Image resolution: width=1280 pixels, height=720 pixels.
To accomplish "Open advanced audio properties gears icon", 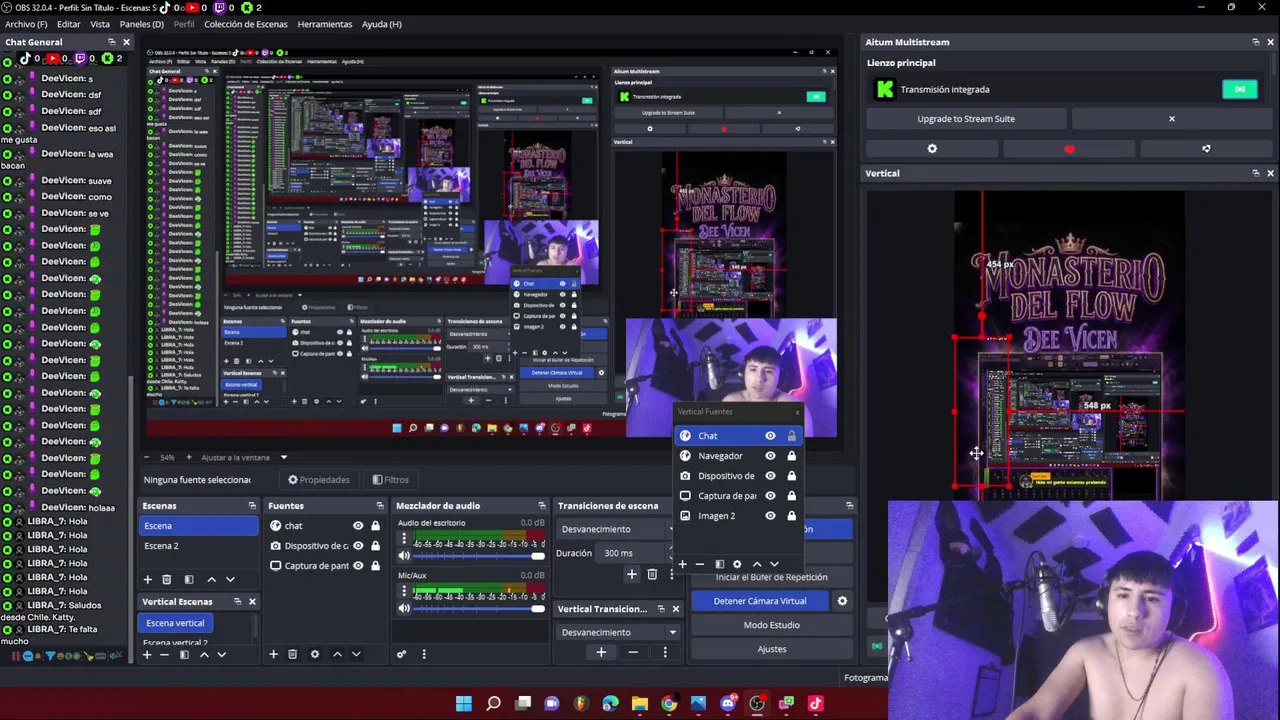I will tap(401, 654).
